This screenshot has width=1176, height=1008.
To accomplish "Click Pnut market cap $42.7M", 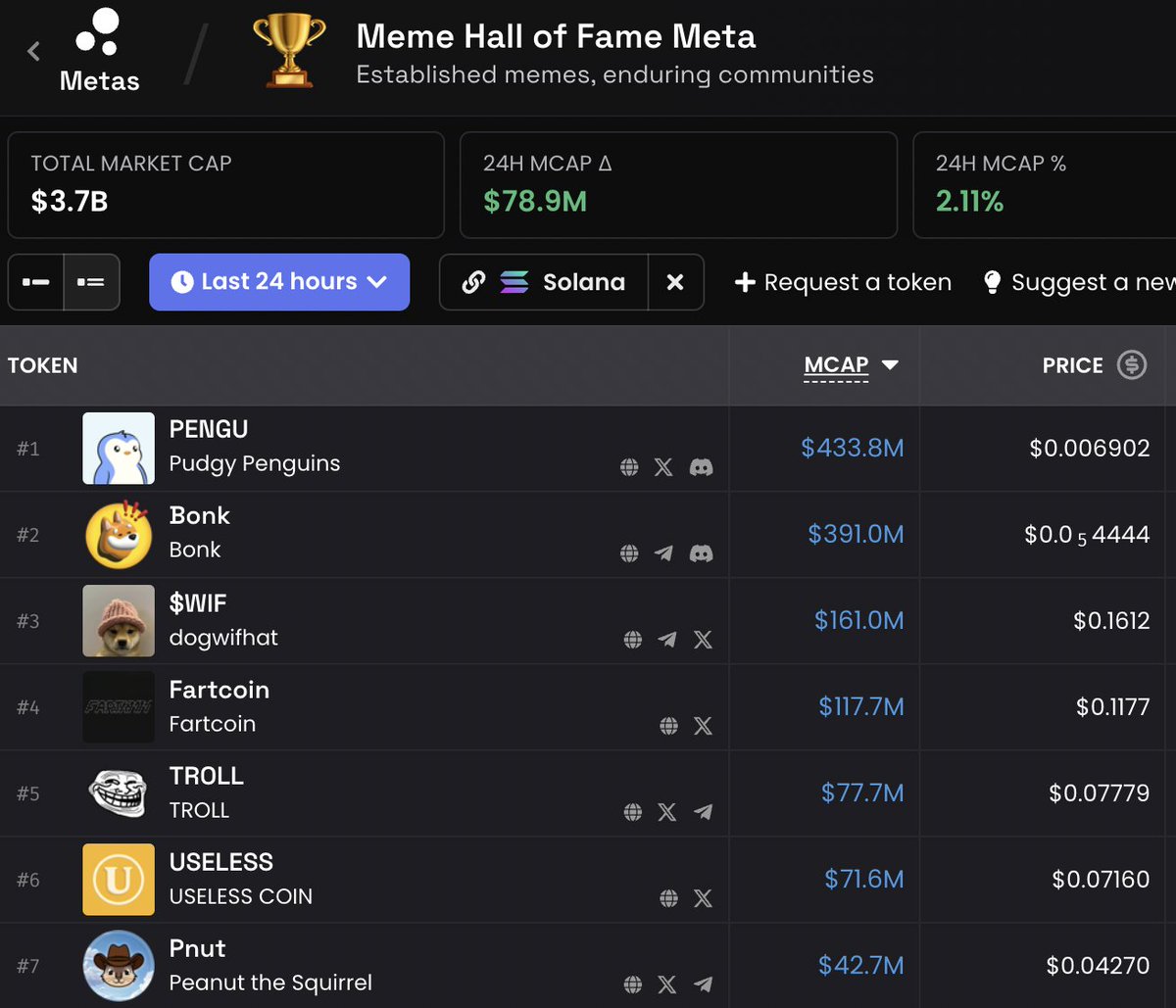I will coord(861,966).
